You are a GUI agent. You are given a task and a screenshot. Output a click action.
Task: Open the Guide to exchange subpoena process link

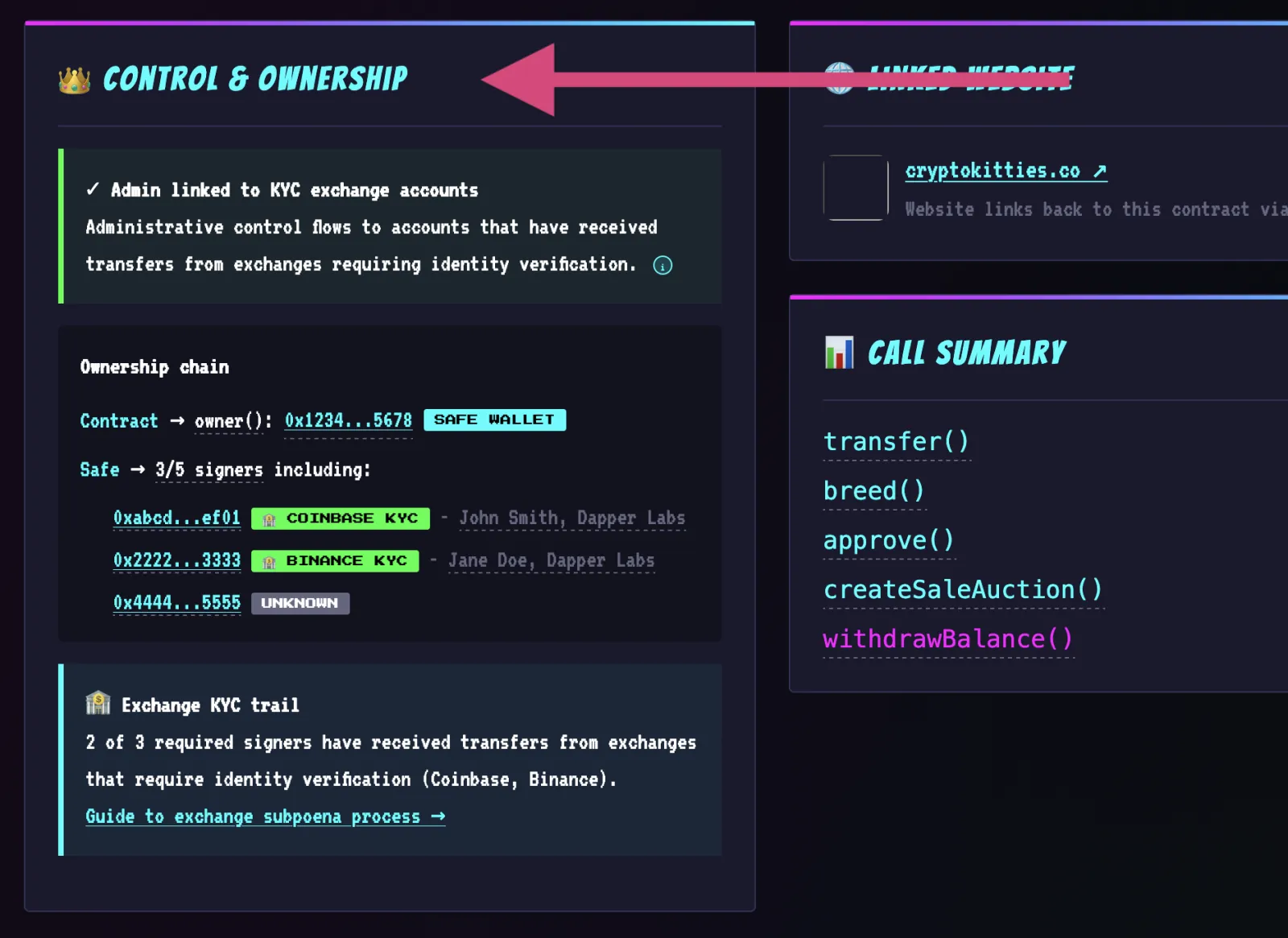click(266, 816)
